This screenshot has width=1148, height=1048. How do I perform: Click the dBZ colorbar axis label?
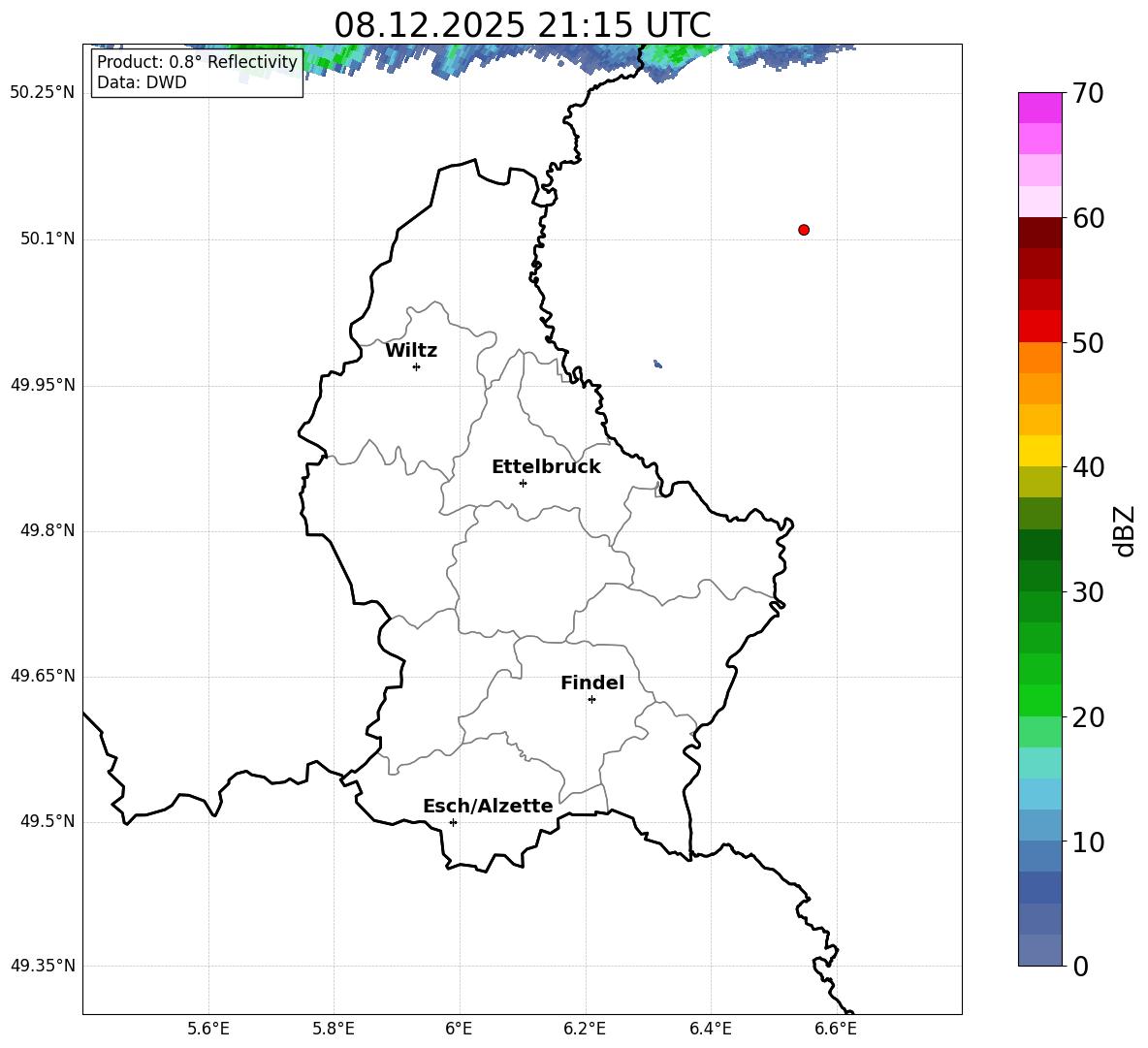pos(1125,530)
